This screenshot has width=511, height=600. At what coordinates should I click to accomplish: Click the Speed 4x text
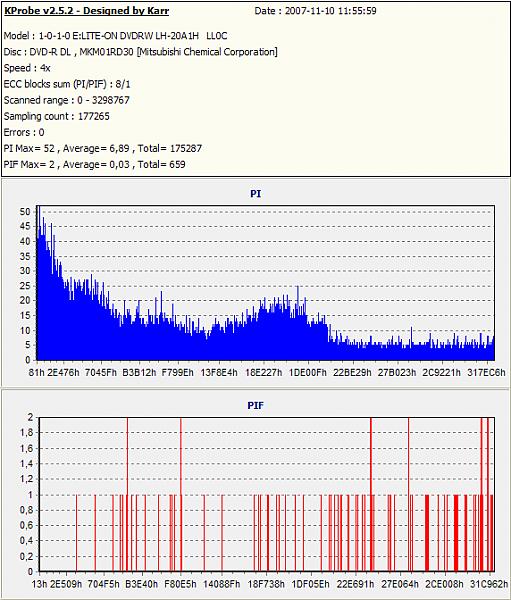pyautogui.click(x=27, y=68)
